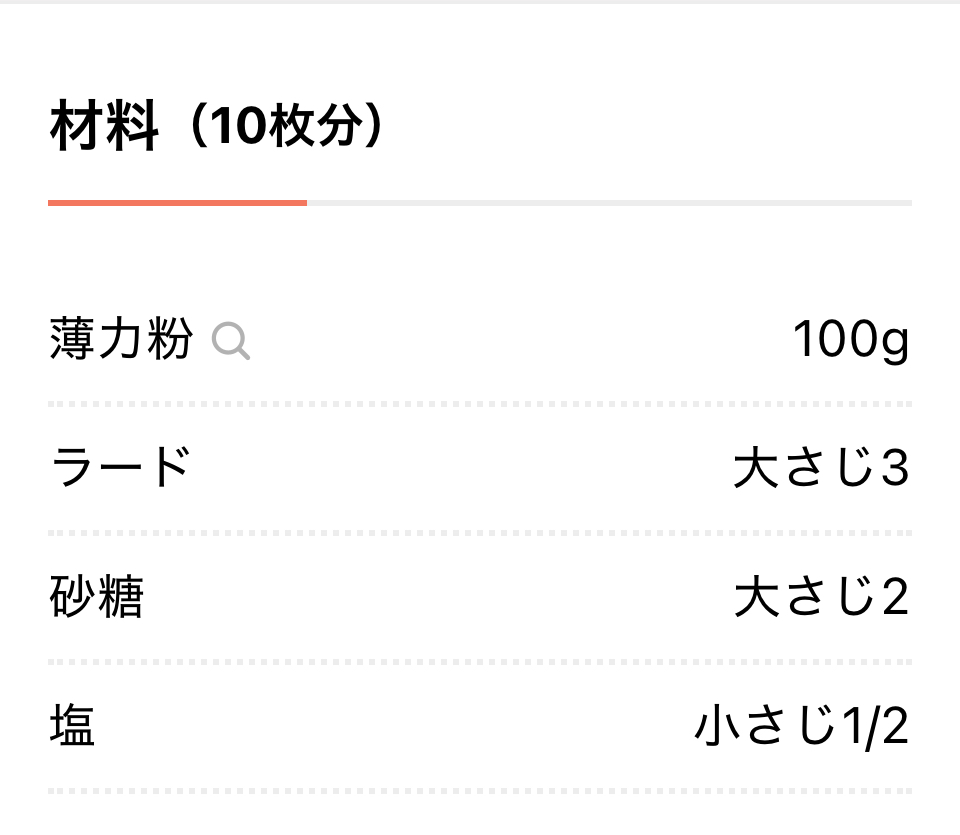The width and height of the screenshot is (960, 835).
Task: Select the 小さじ1/2 amount for 塩
Action: [x=801, y=726]
